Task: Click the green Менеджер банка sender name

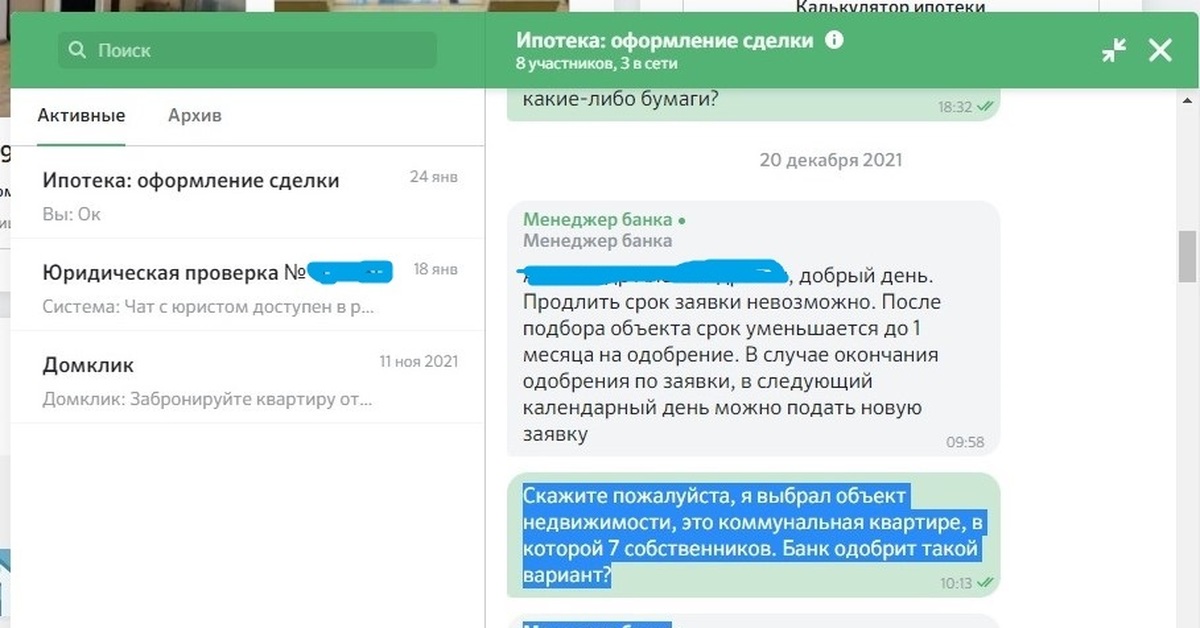Action: click(598, 220)
